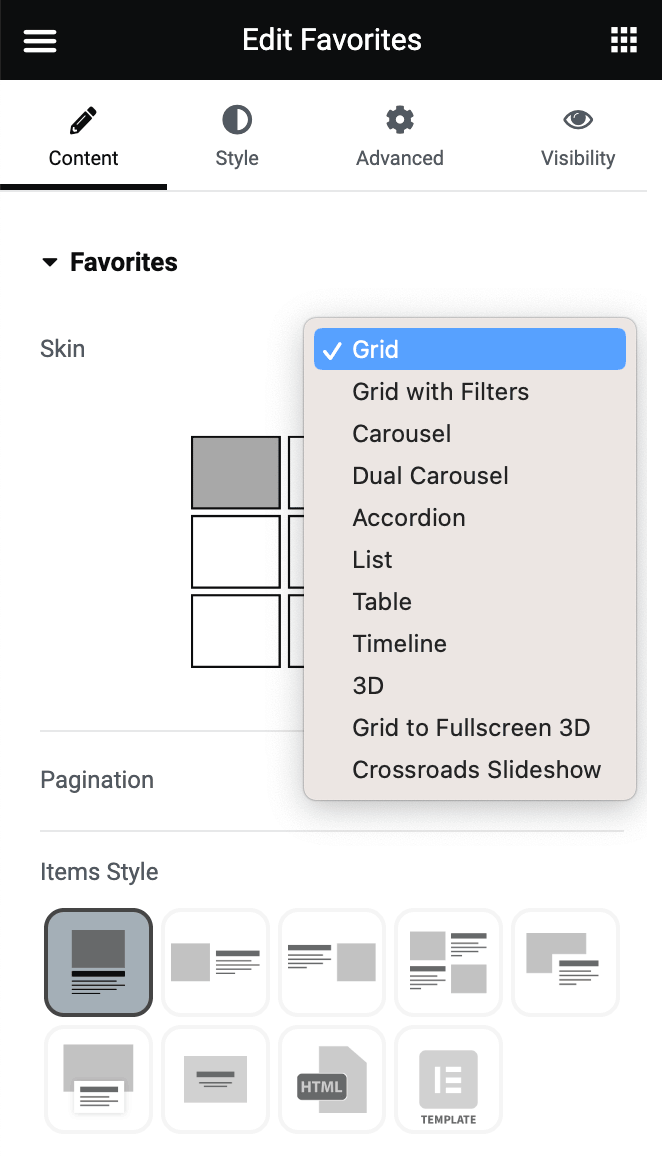Screen dimensions: 662x1156
Task: Choose text-left image-right items style
Action: (x=332, y=962)
